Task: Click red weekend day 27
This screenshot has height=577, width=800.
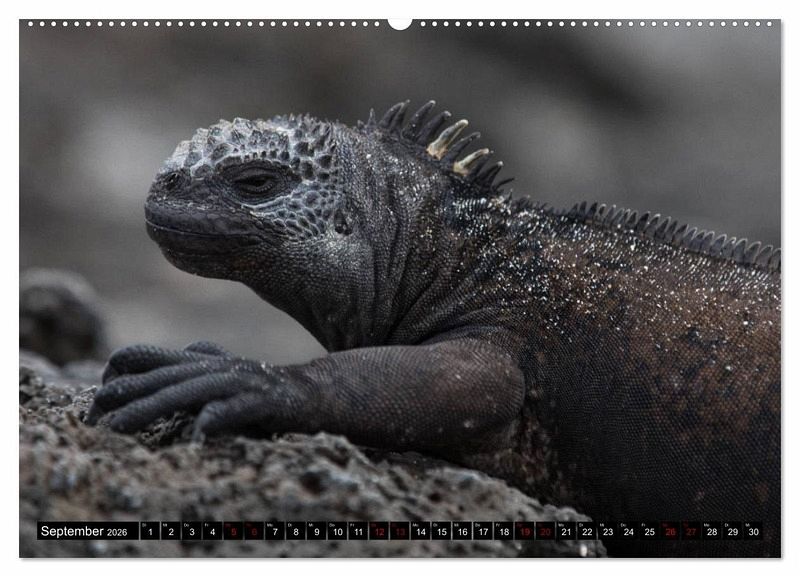Action: coord(691,532)
